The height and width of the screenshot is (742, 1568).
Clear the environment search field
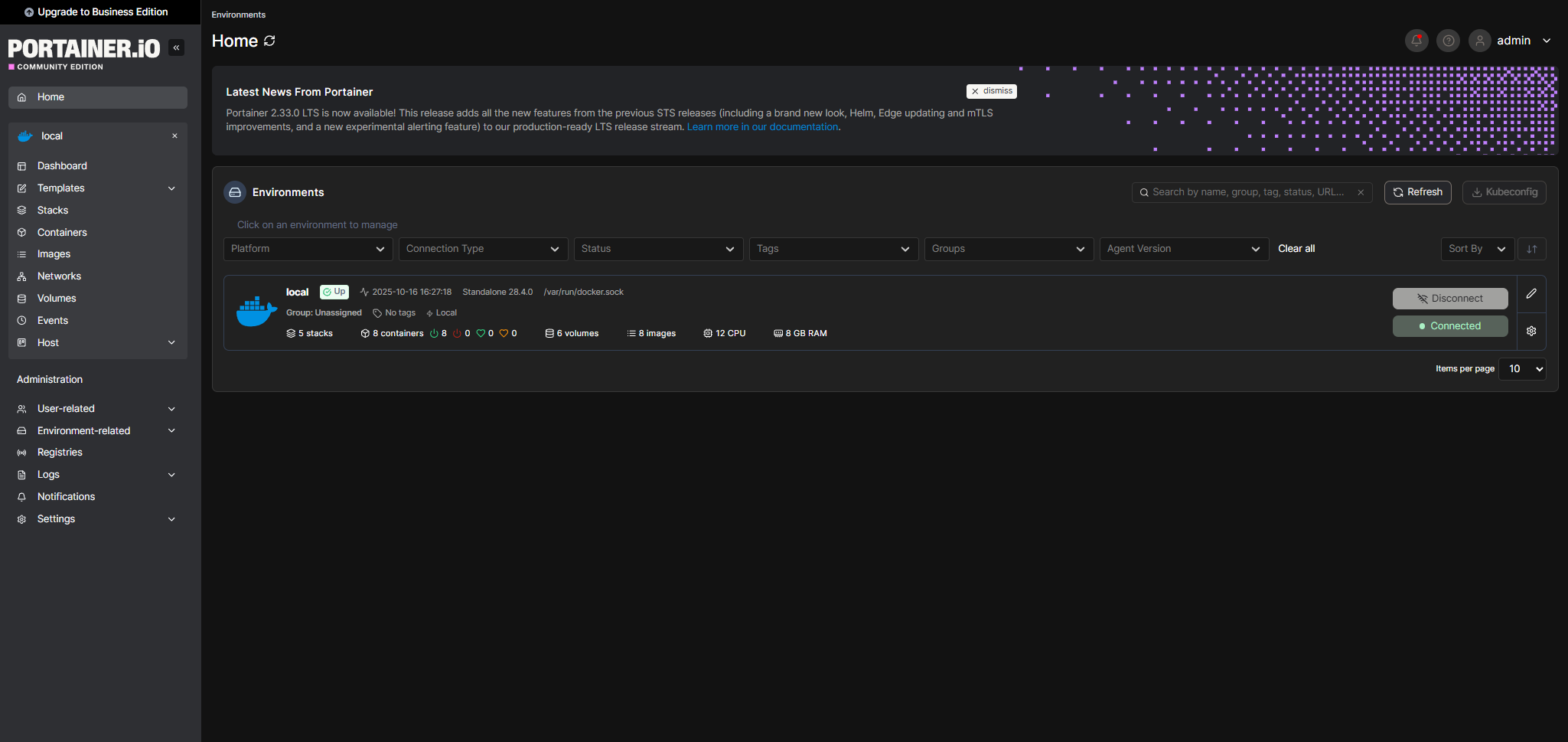(1361, 193)
